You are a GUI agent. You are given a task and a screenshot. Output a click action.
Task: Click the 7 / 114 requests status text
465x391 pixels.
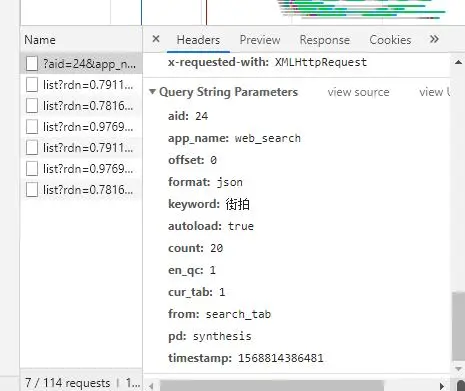click(x=67, y=383)
